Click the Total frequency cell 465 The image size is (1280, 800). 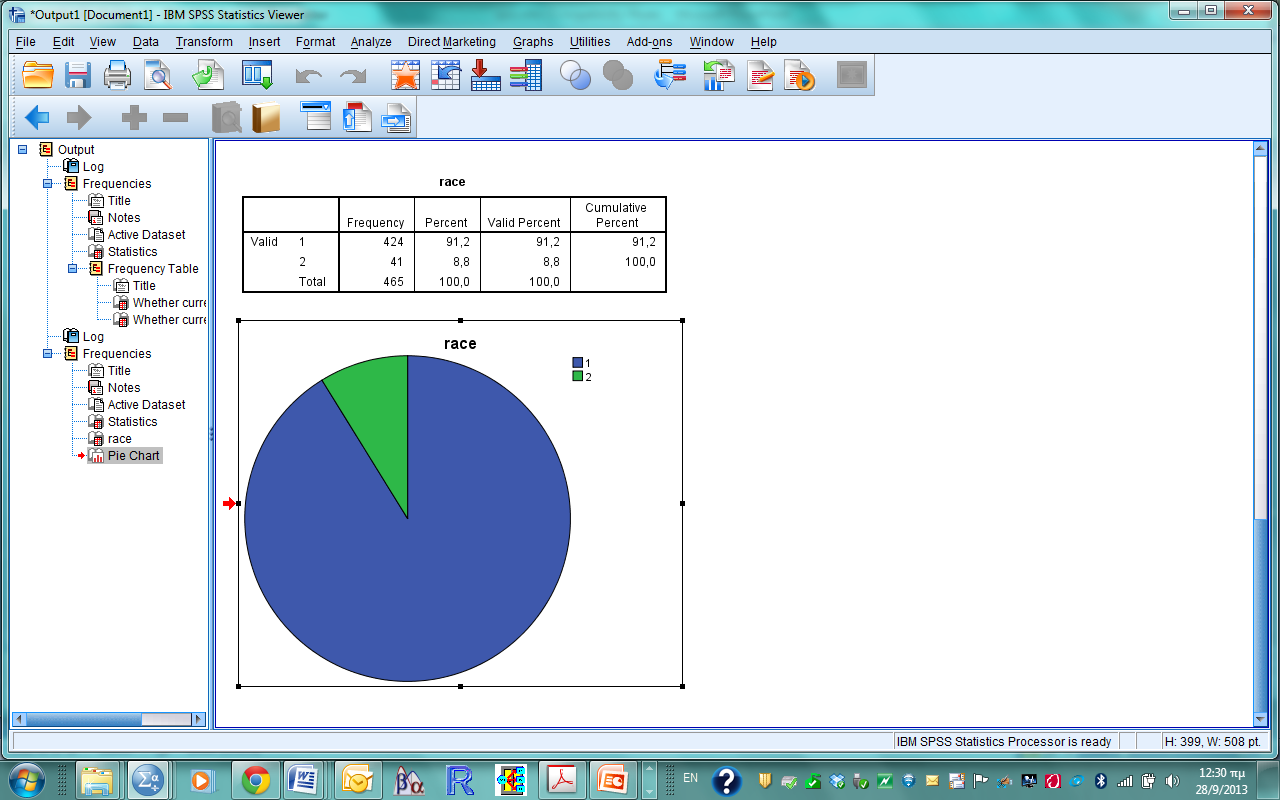(x=392, y=282)
